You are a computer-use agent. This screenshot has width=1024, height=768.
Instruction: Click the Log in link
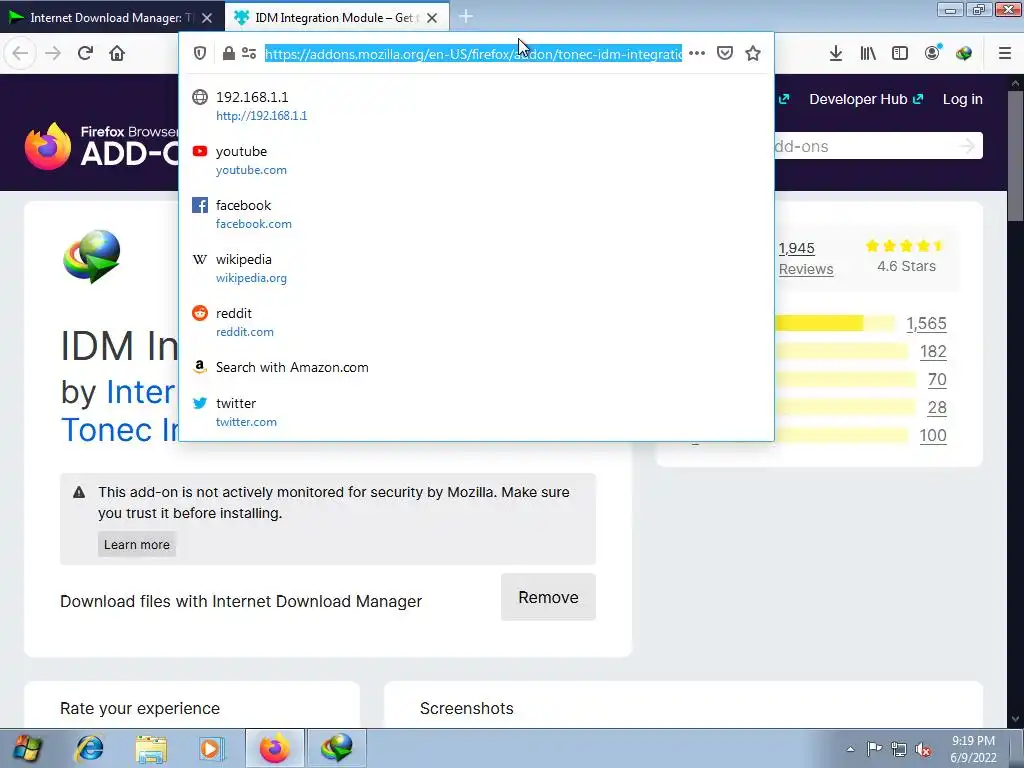click(x=963, y=99)
